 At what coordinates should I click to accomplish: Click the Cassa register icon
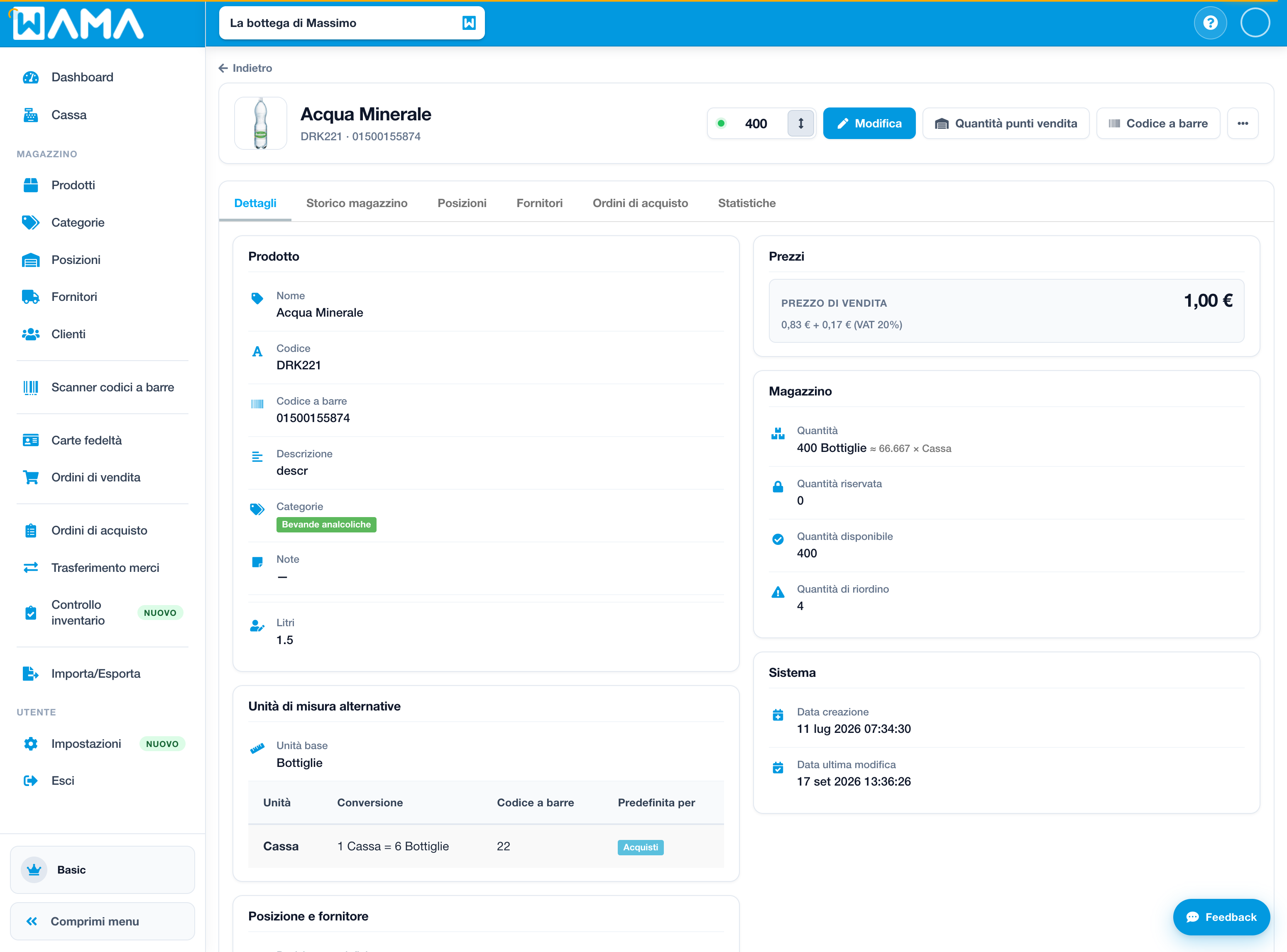31,115
